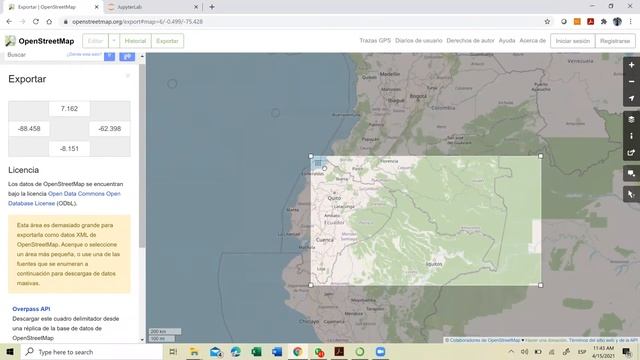Screen dimensions: 640x360
Task: Open Zoom from the taskbar
Action: click(x=380, y=352)
